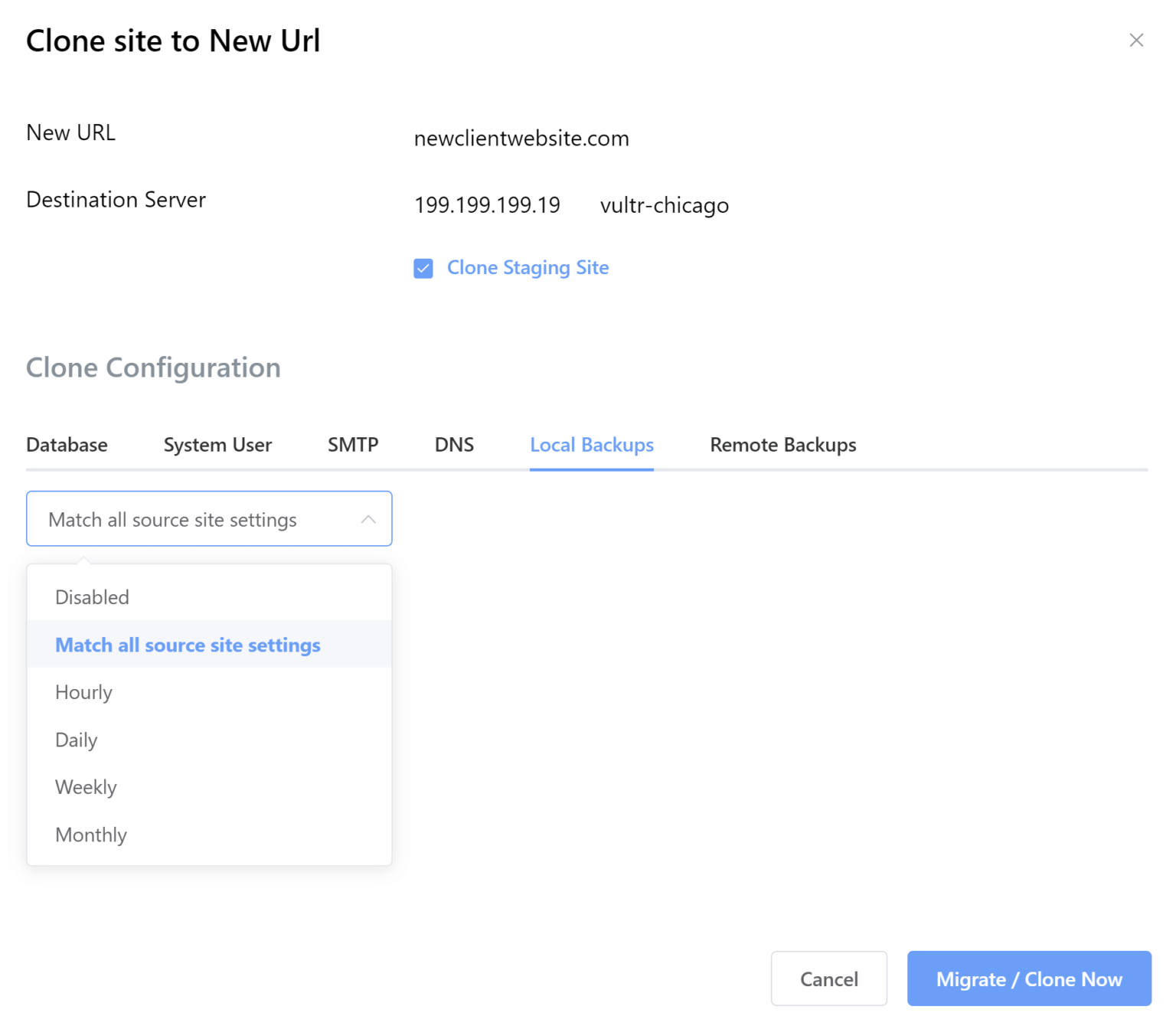Click the Clone Staging Site label

[x=528, y=268]
